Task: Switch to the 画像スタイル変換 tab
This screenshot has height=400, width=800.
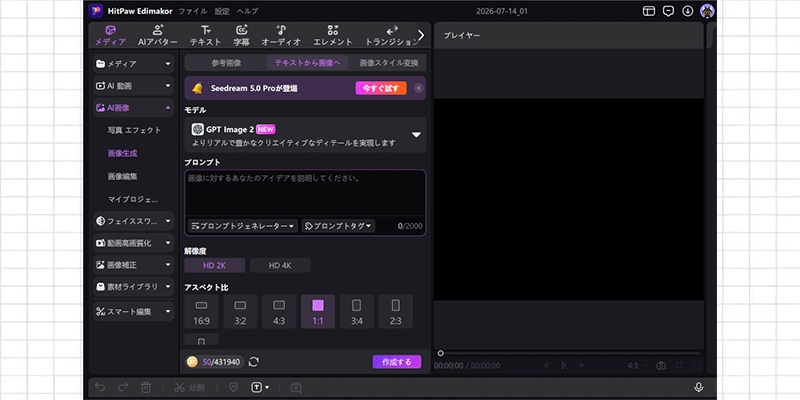Action: click(389, 63)
